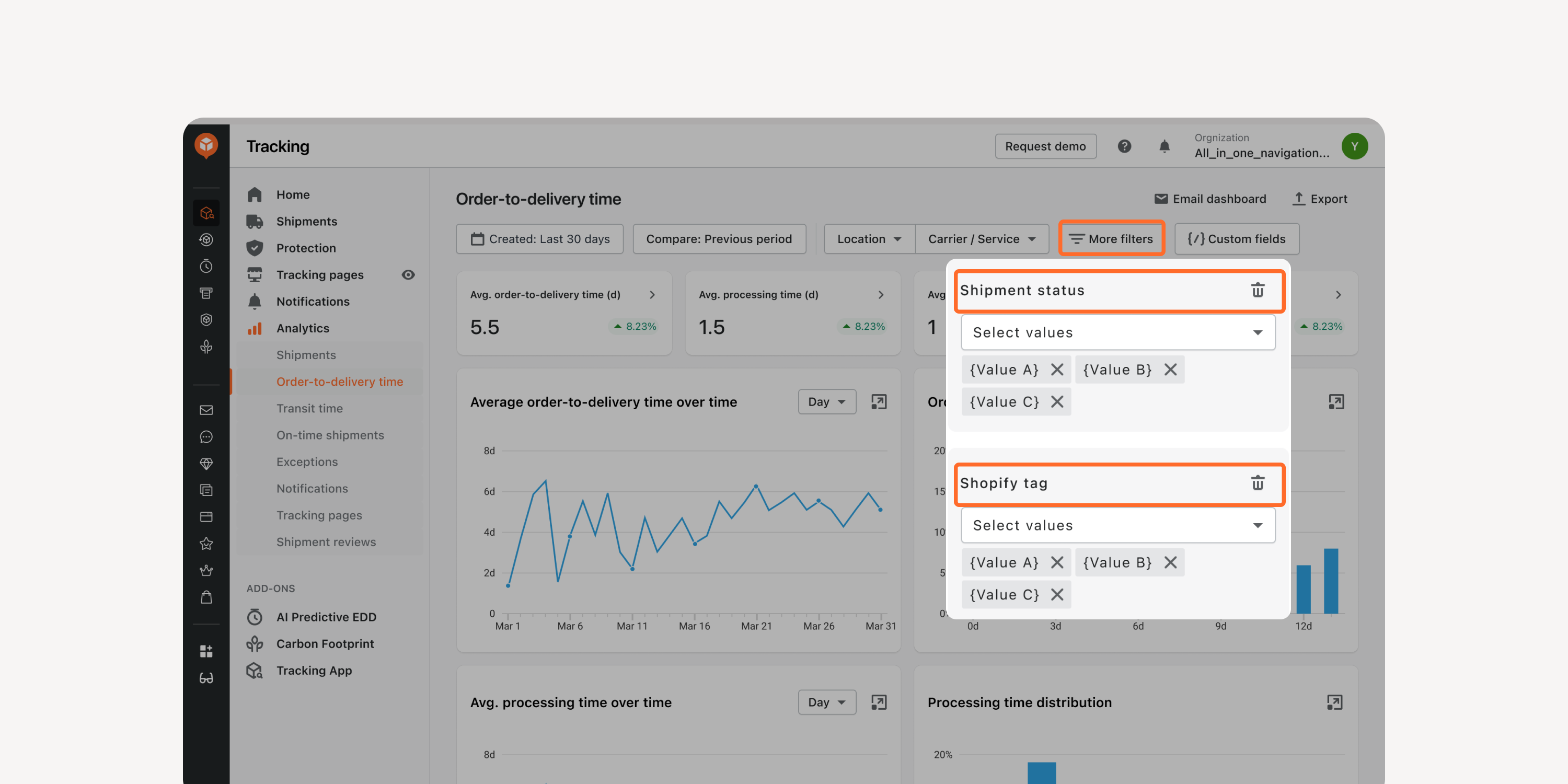Change Day granularity for processing time chart
The height and width of the screenshot is (784, 1568).
(x=827, y=702)
